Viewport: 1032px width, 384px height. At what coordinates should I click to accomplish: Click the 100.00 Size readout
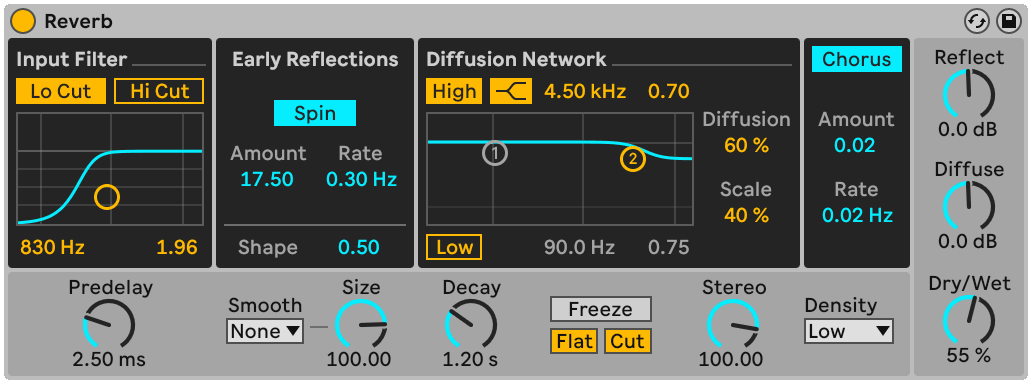point(359,360)
